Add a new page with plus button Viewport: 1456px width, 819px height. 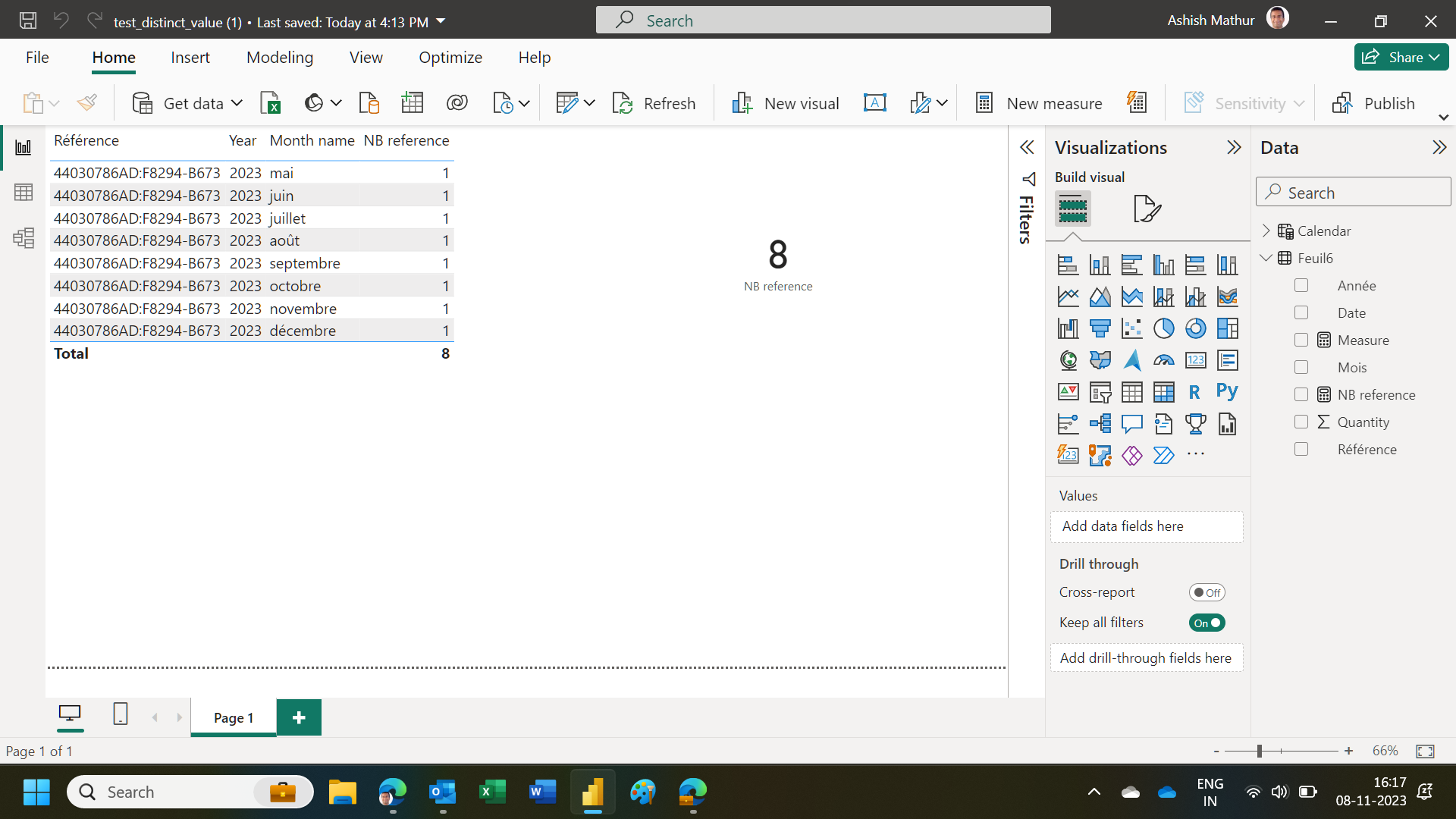299,717
